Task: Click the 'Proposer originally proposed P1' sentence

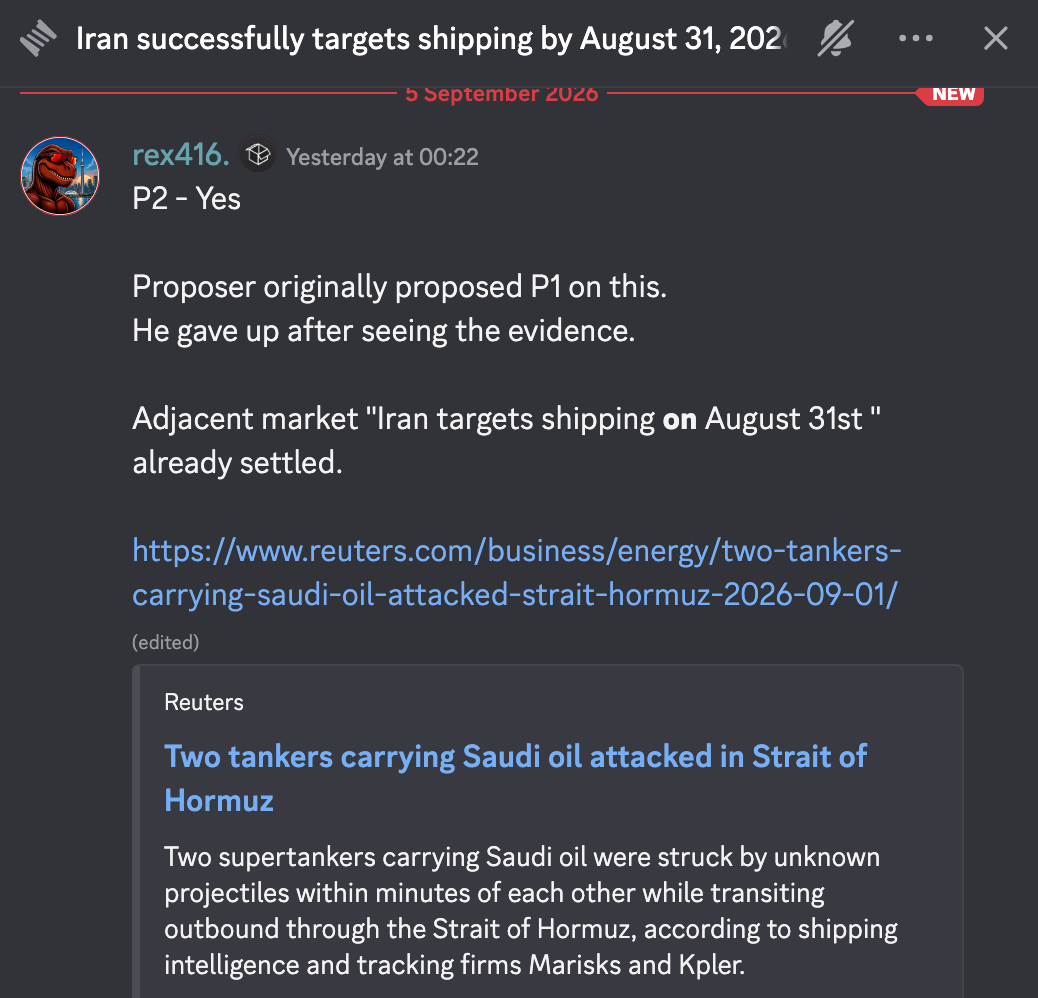Action: [x=400, y=287]
